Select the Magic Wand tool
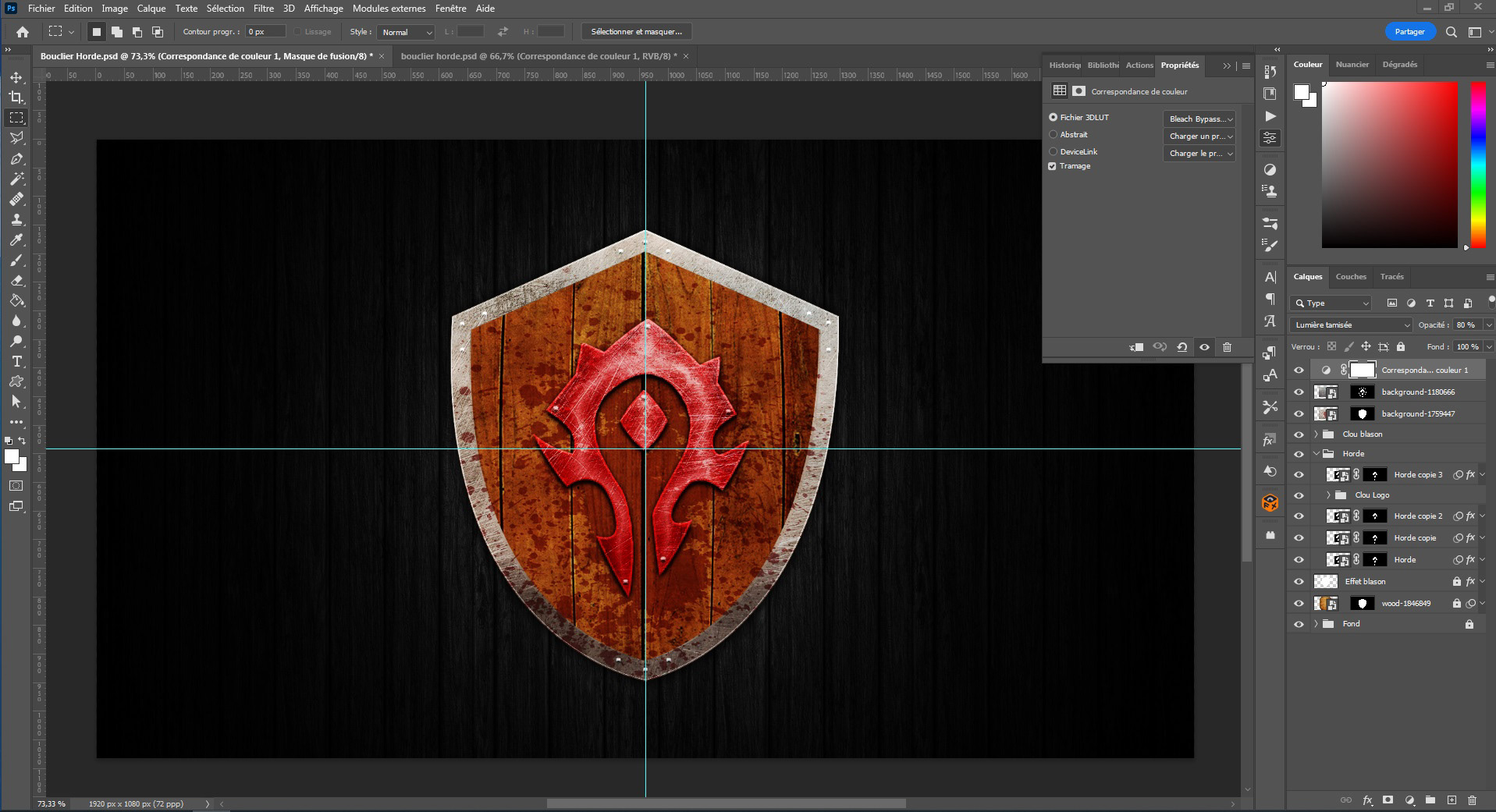Image resolution: width=1496 pixels, height=812 pixels. point(16,179)
